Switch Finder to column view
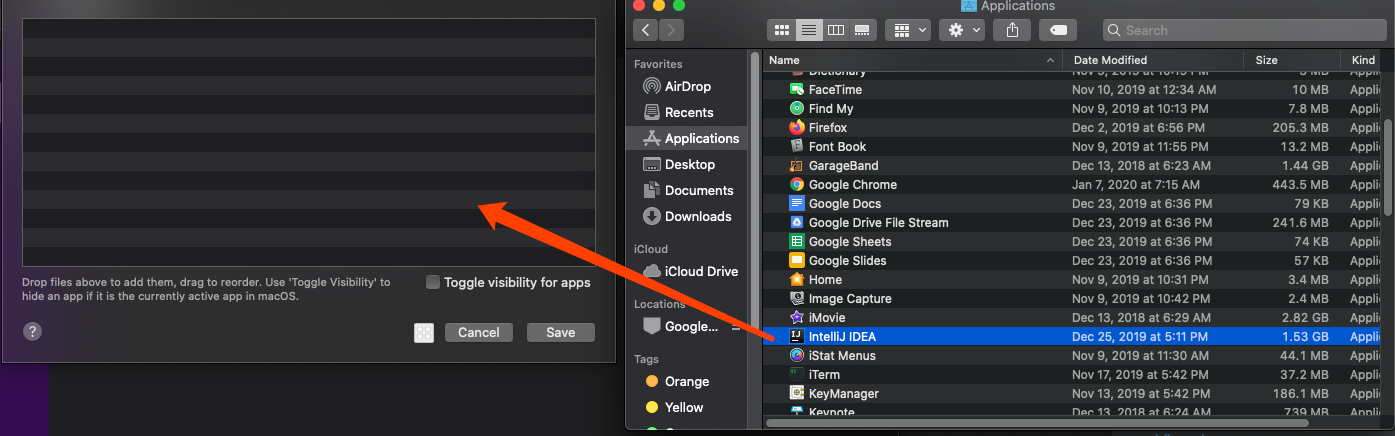The width and height of the screenshot is (1395, 436). [x=835, y=30]
